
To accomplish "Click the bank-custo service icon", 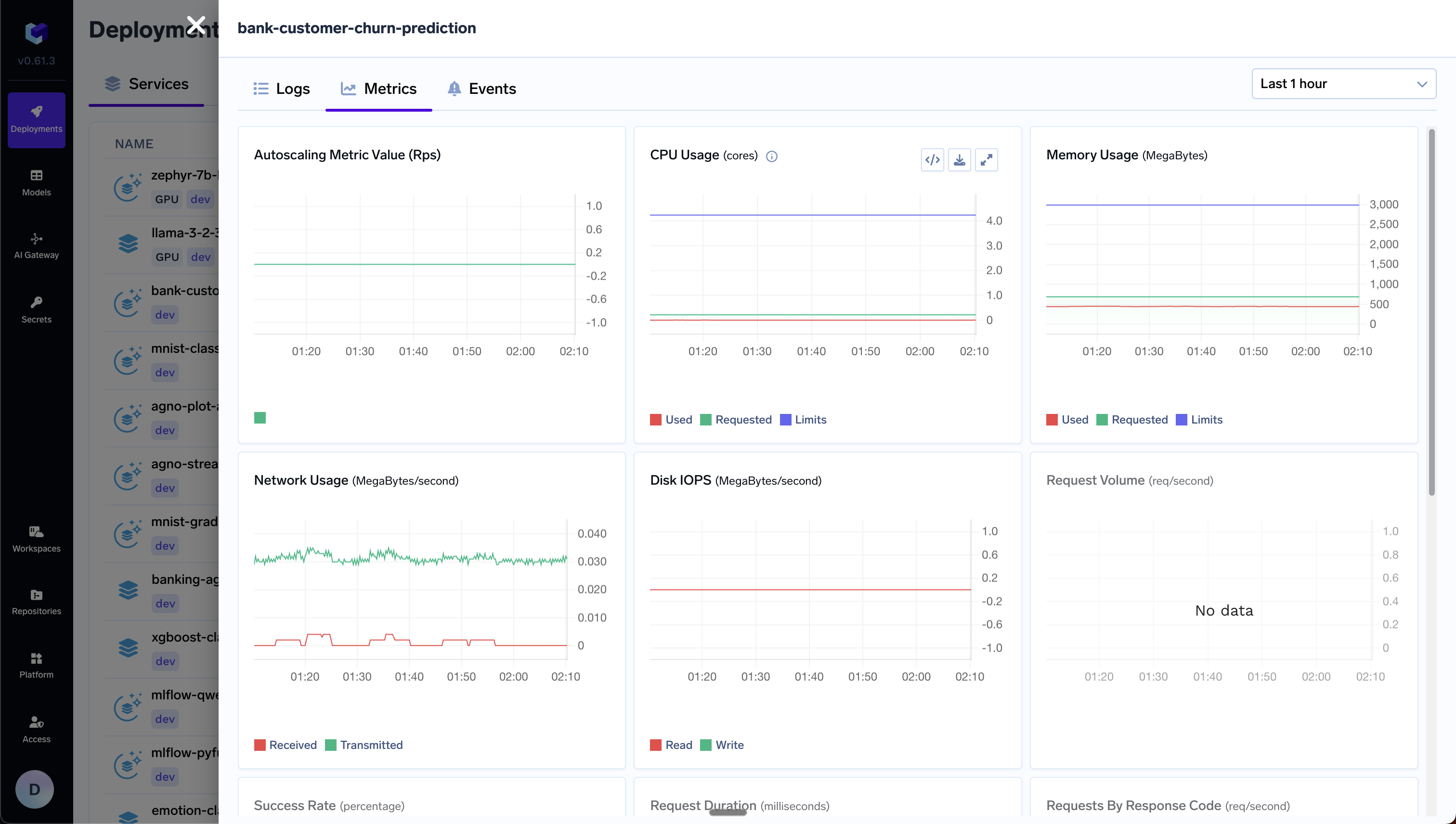I will pyautogui.click(x=128, y=302).
